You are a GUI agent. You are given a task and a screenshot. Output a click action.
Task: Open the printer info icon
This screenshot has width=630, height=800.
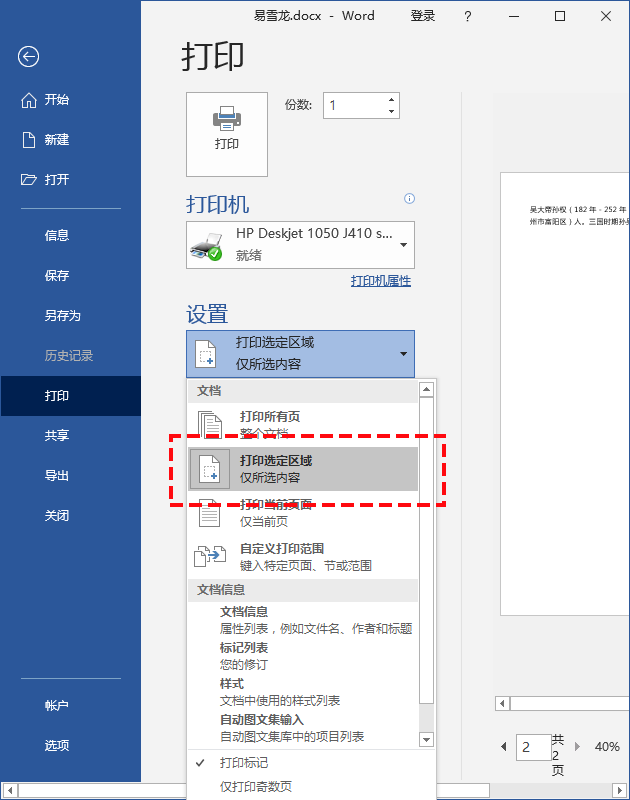409,198
